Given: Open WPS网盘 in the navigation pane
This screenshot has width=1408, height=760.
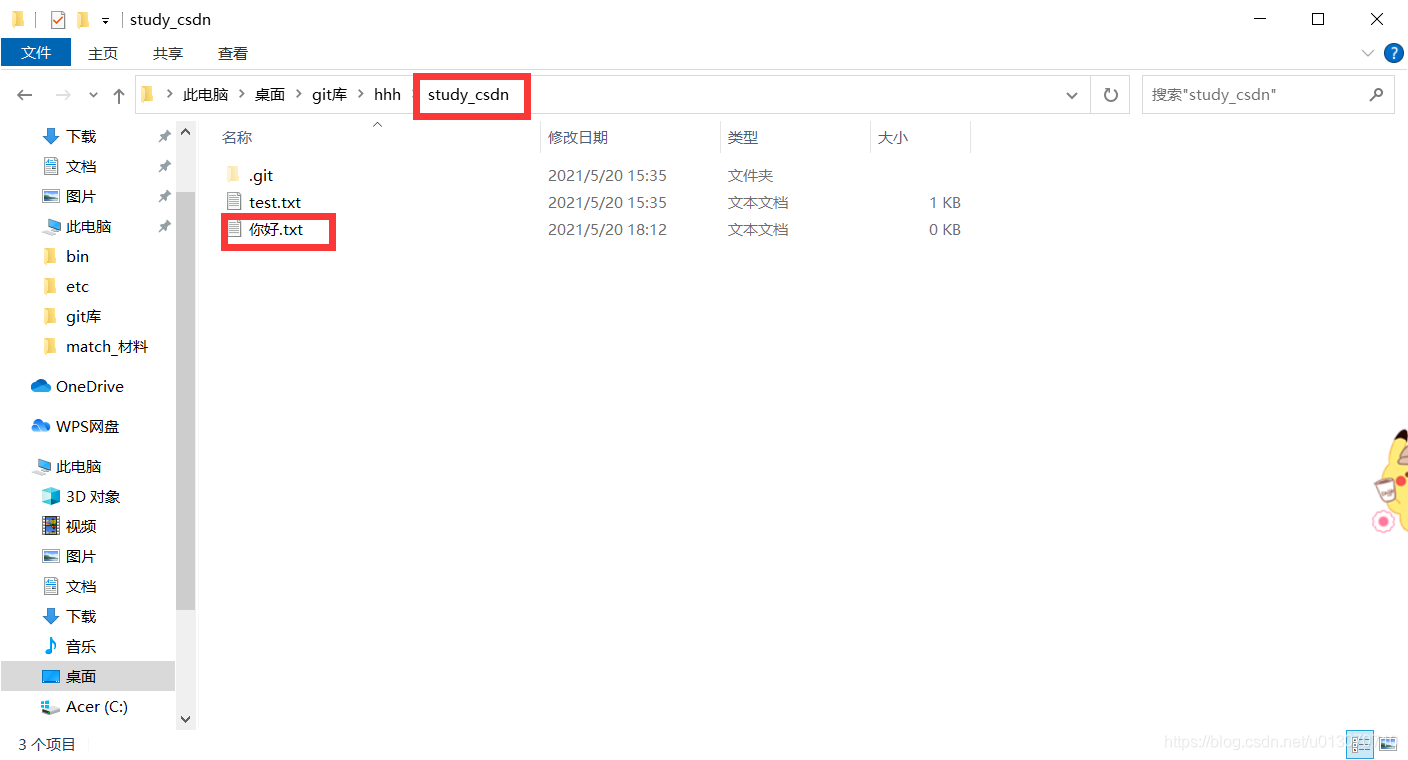Looking at the screenshot, I should 88,426.
